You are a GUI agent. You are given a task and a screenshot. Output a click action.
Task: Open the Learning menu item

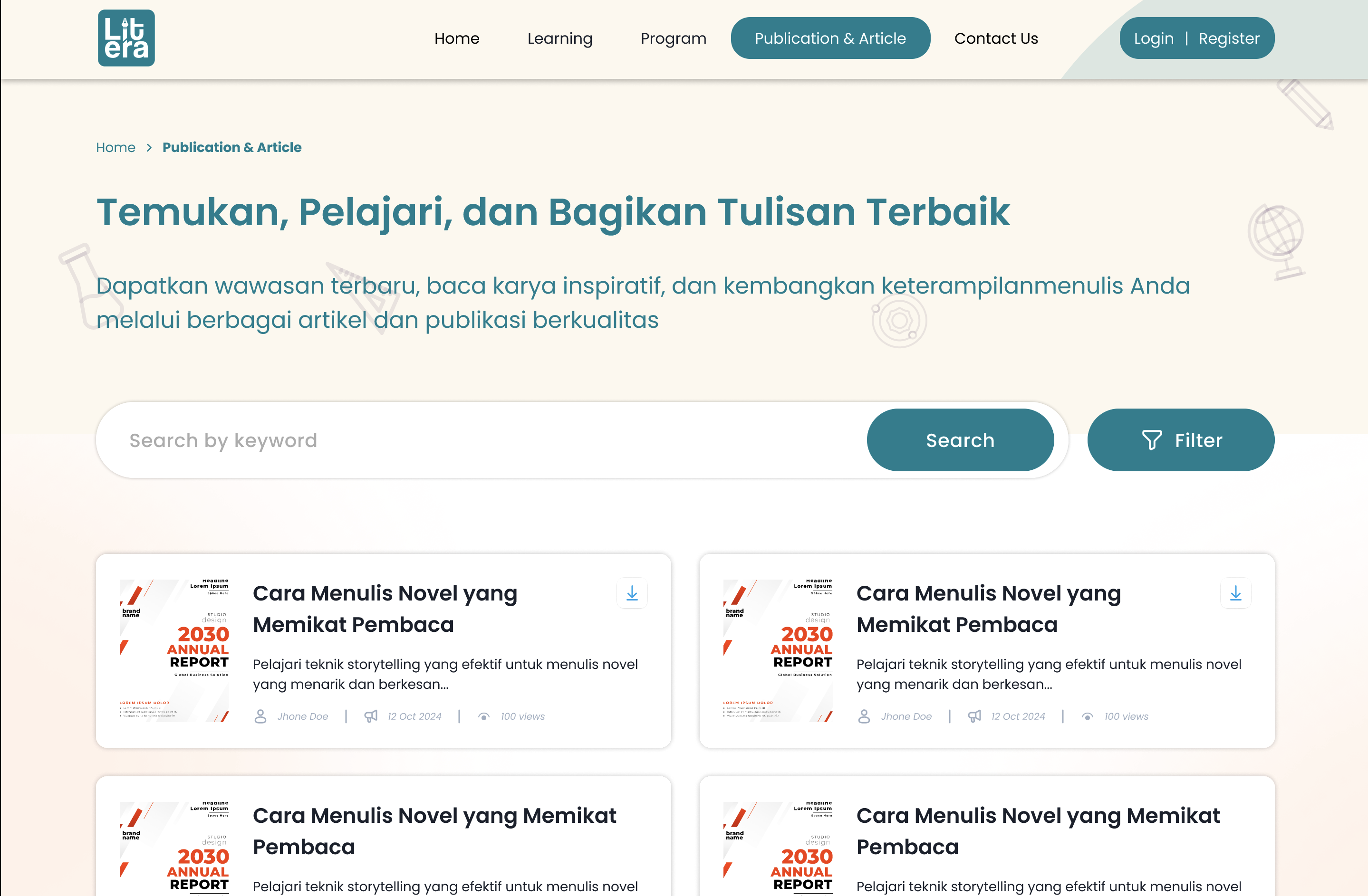click(x=560, y=38)
